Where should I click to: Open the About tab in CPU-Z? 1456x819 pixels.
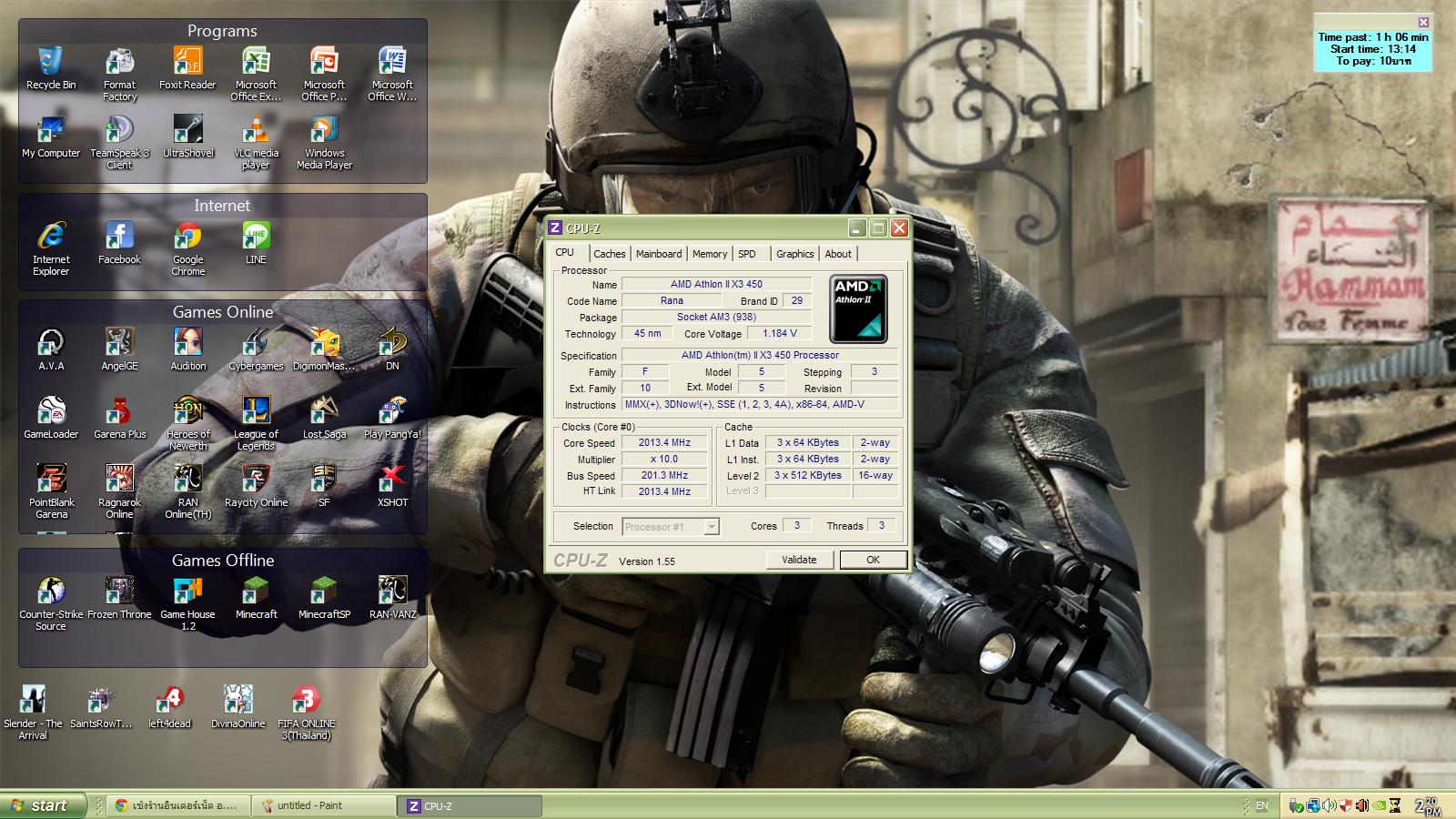tap(838, 254)
